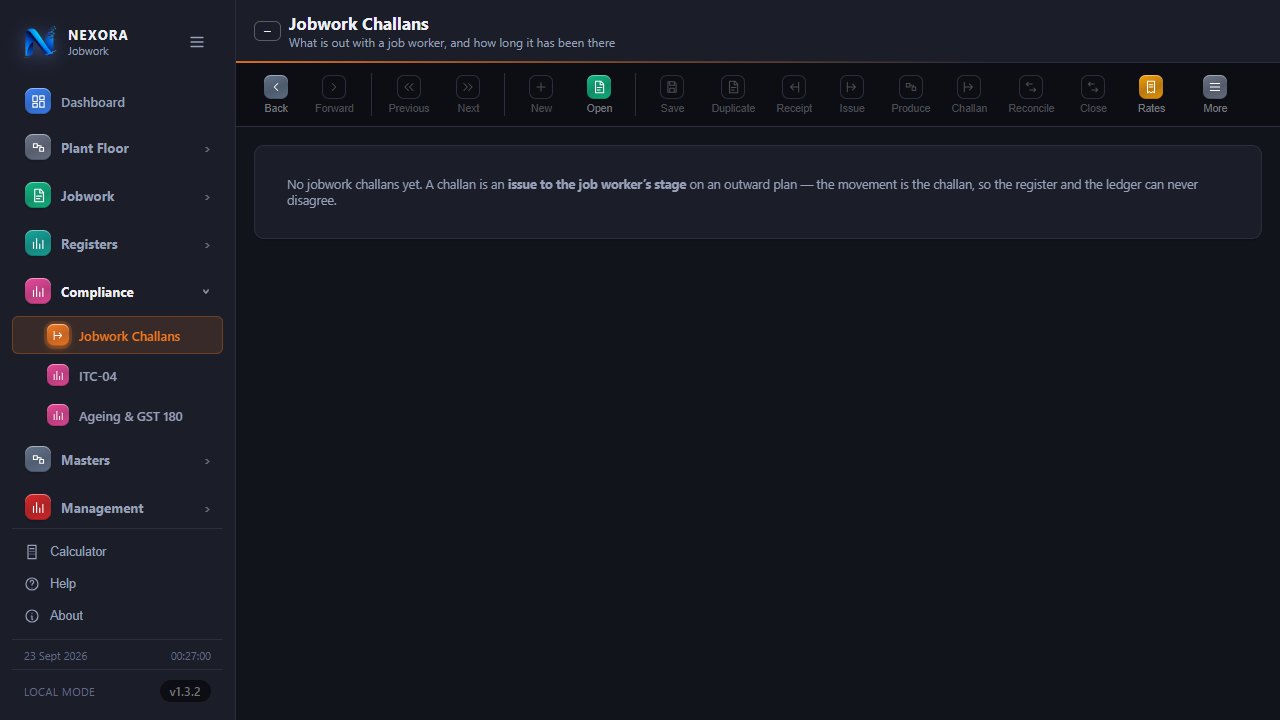The image size is (1280, 720).
Task: Expand the Registers section
Action: point(117,244)
